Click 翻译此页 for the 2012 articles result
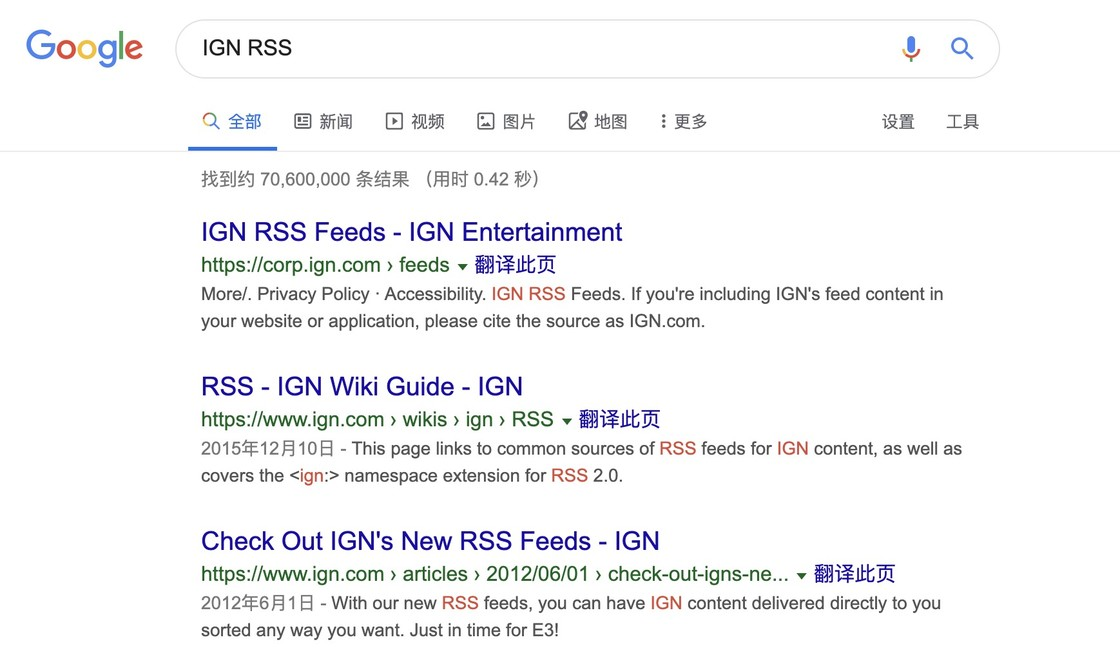Viewport: 1120px width, 662px height. click(854, 573)
